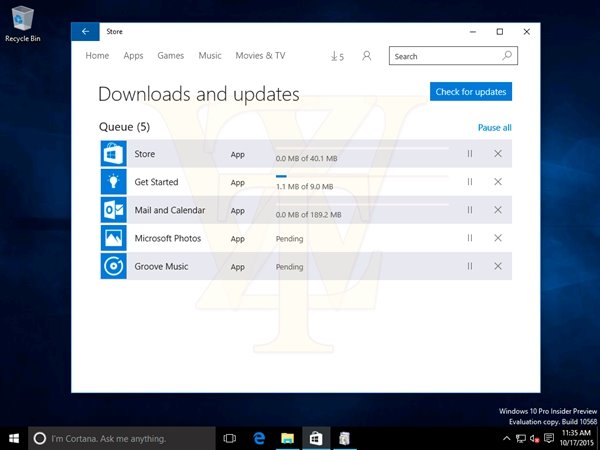600x450 pixels.
Task: Go back using the back arrow
Action: point(85,31)
